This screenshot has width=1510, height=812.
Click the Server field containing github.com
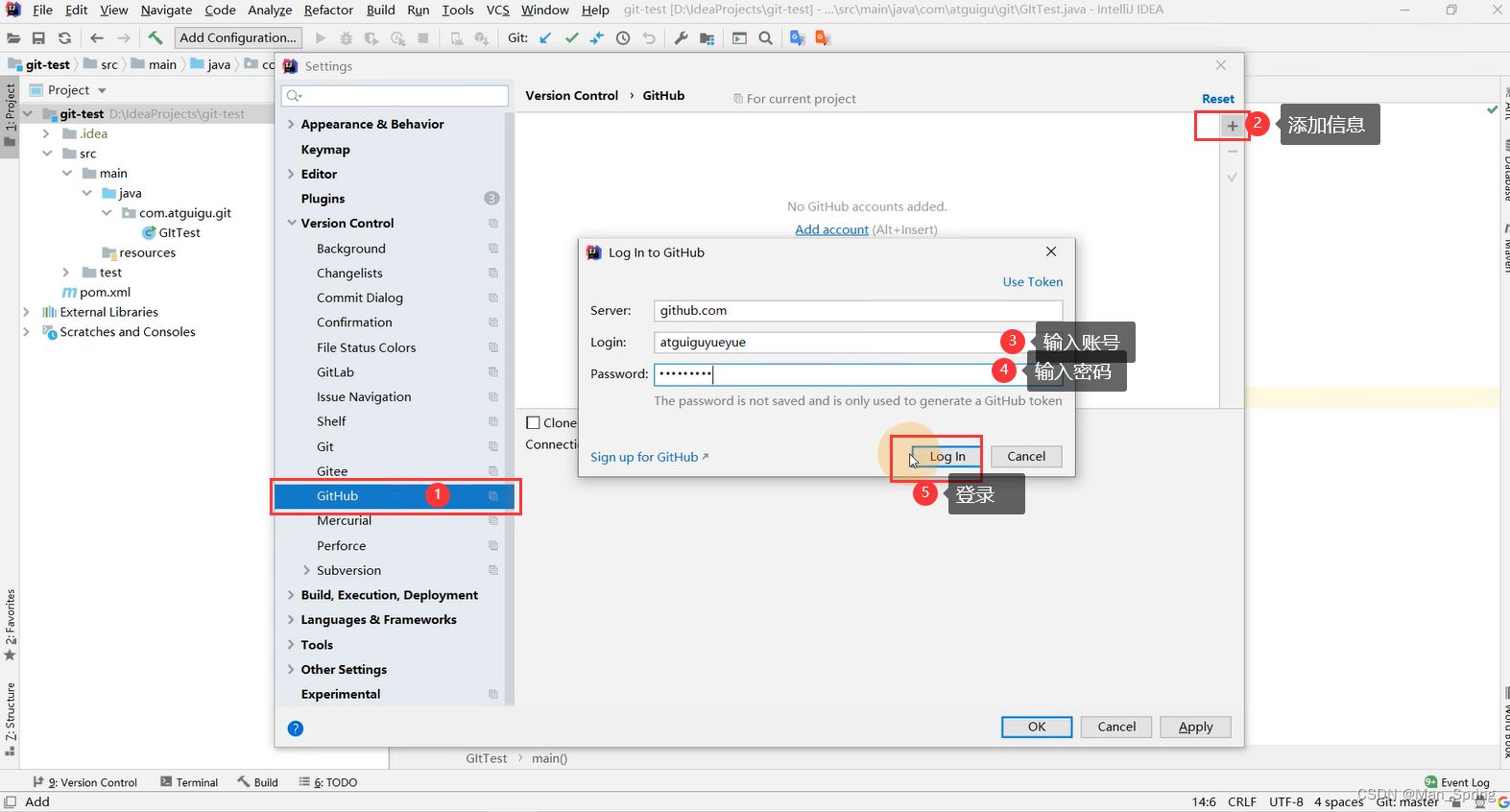pos(858,310)
